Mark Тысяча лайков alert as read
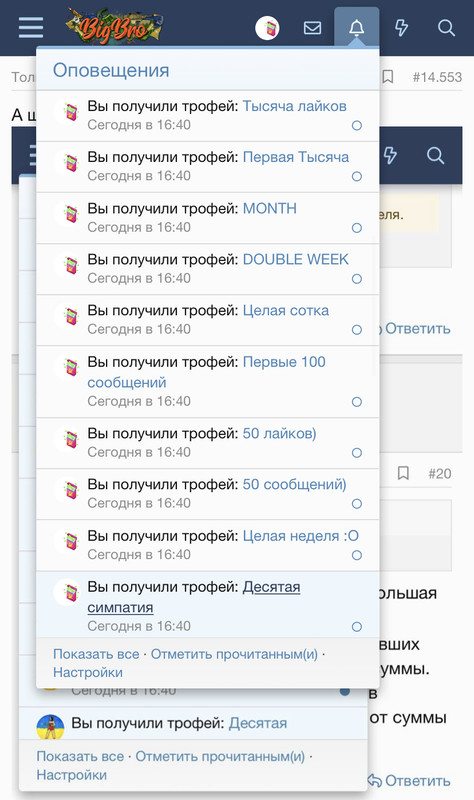Viewport: 474px width, 800px height. coord(357,126)
